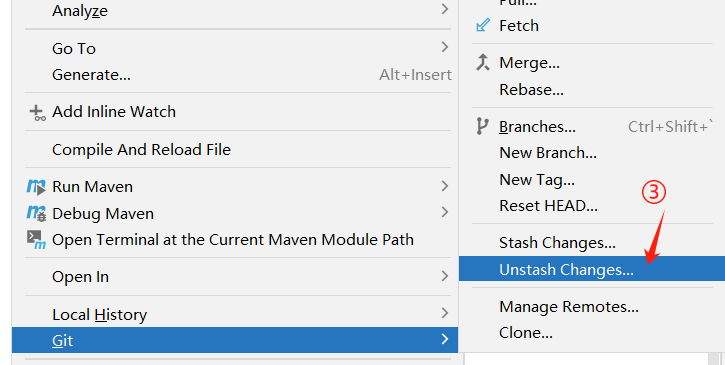
Task: Click the Branches icon
Action: [482, 126]
